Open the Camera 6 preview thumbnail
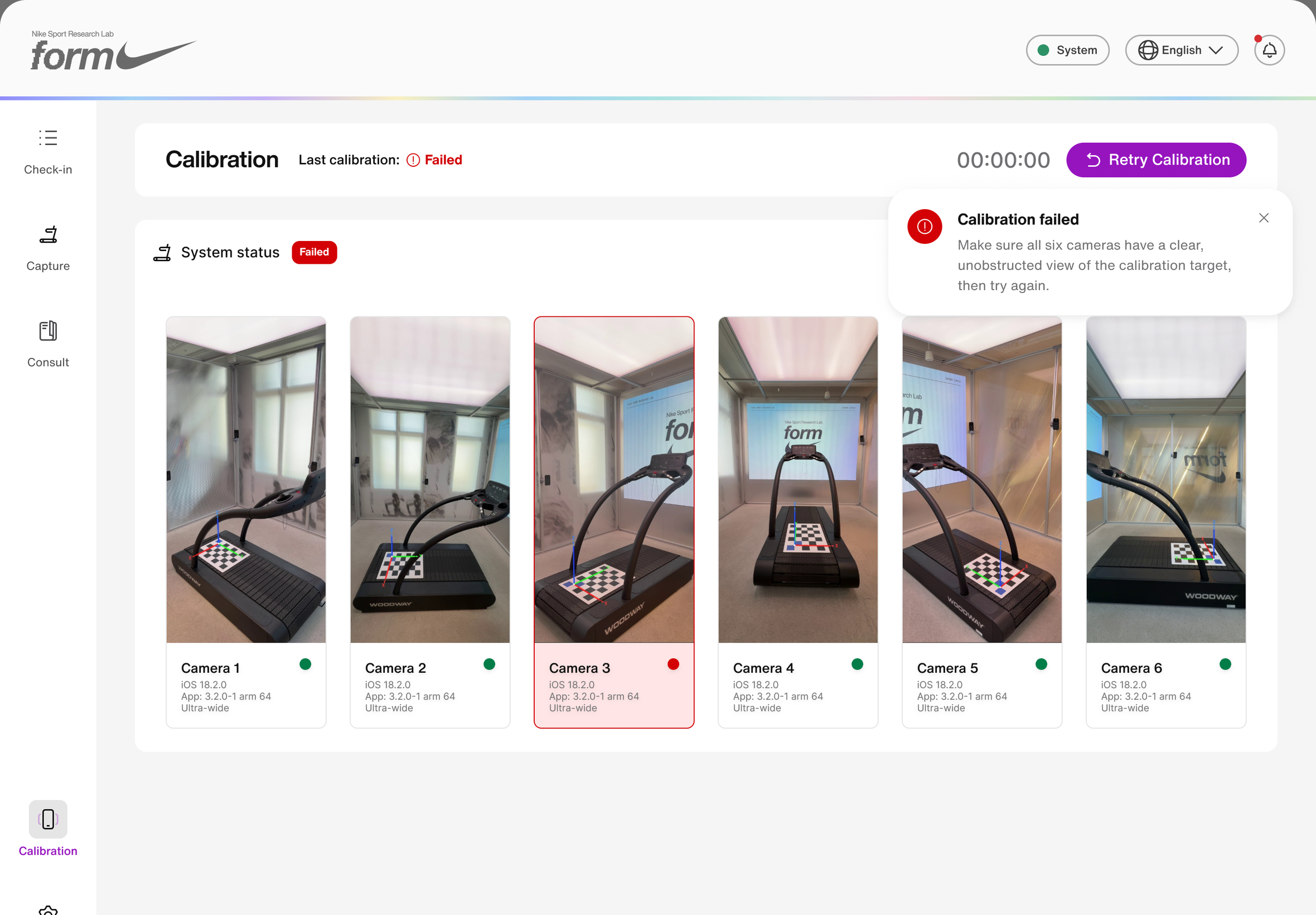This screenshot has width=1316, height=915. (x=1165, y=480)
